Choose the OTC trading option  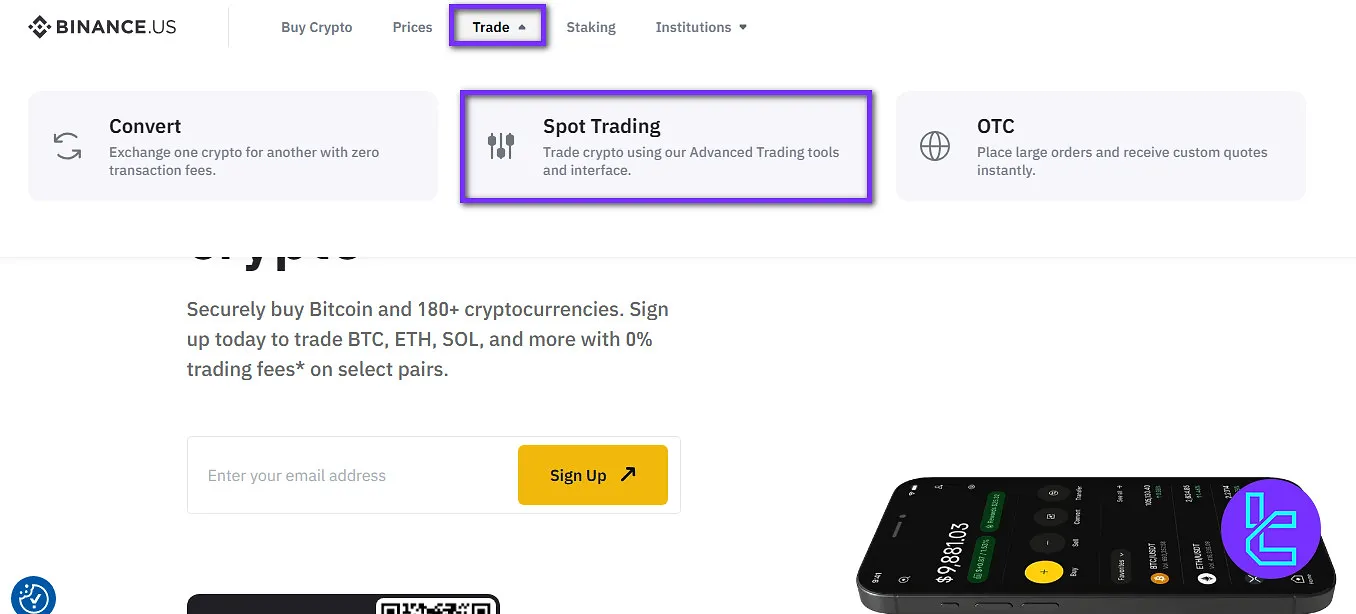(1100, 145)
